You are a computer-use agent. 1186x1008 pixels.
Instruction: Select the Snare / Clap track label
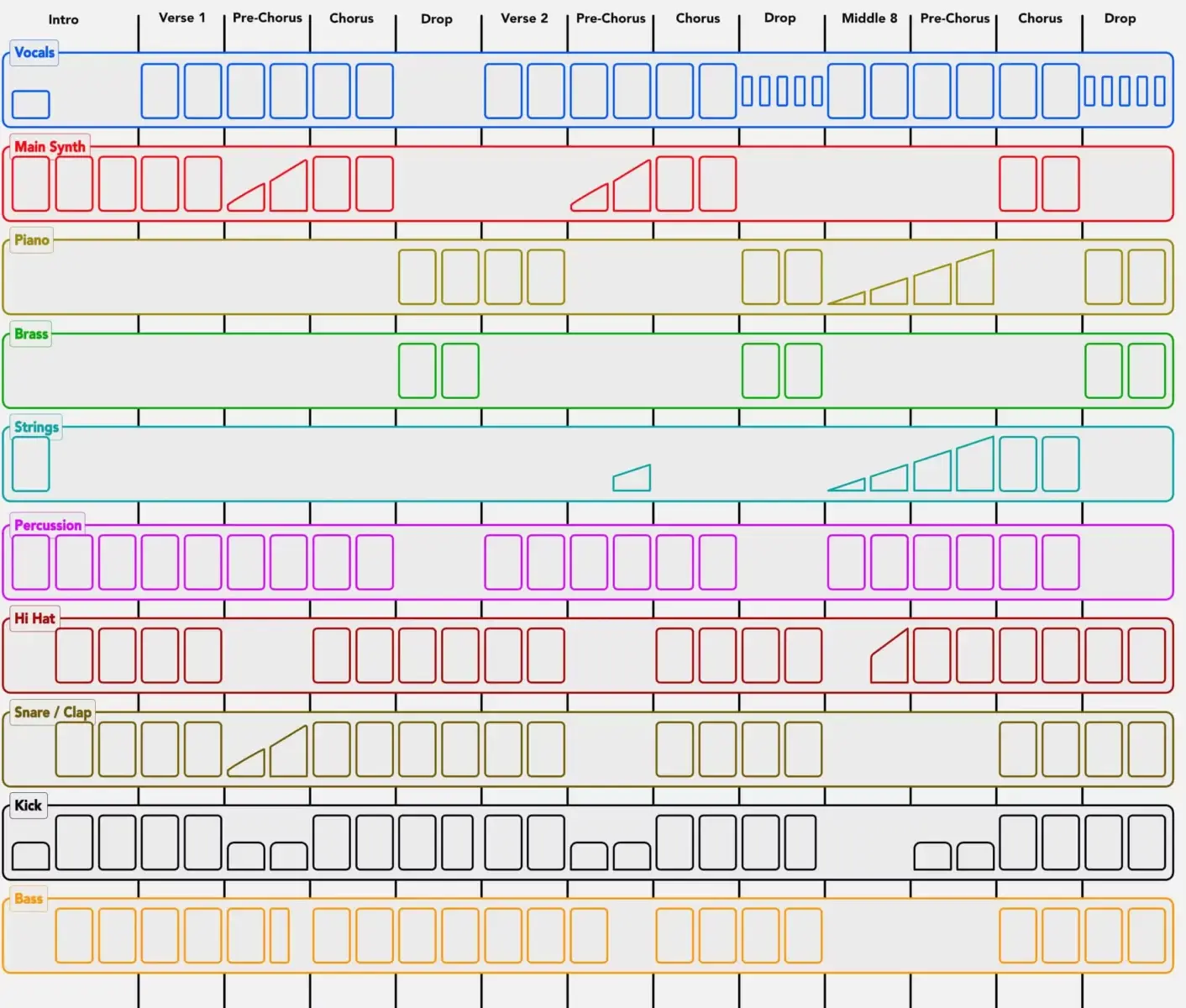(x=53, y=712)
